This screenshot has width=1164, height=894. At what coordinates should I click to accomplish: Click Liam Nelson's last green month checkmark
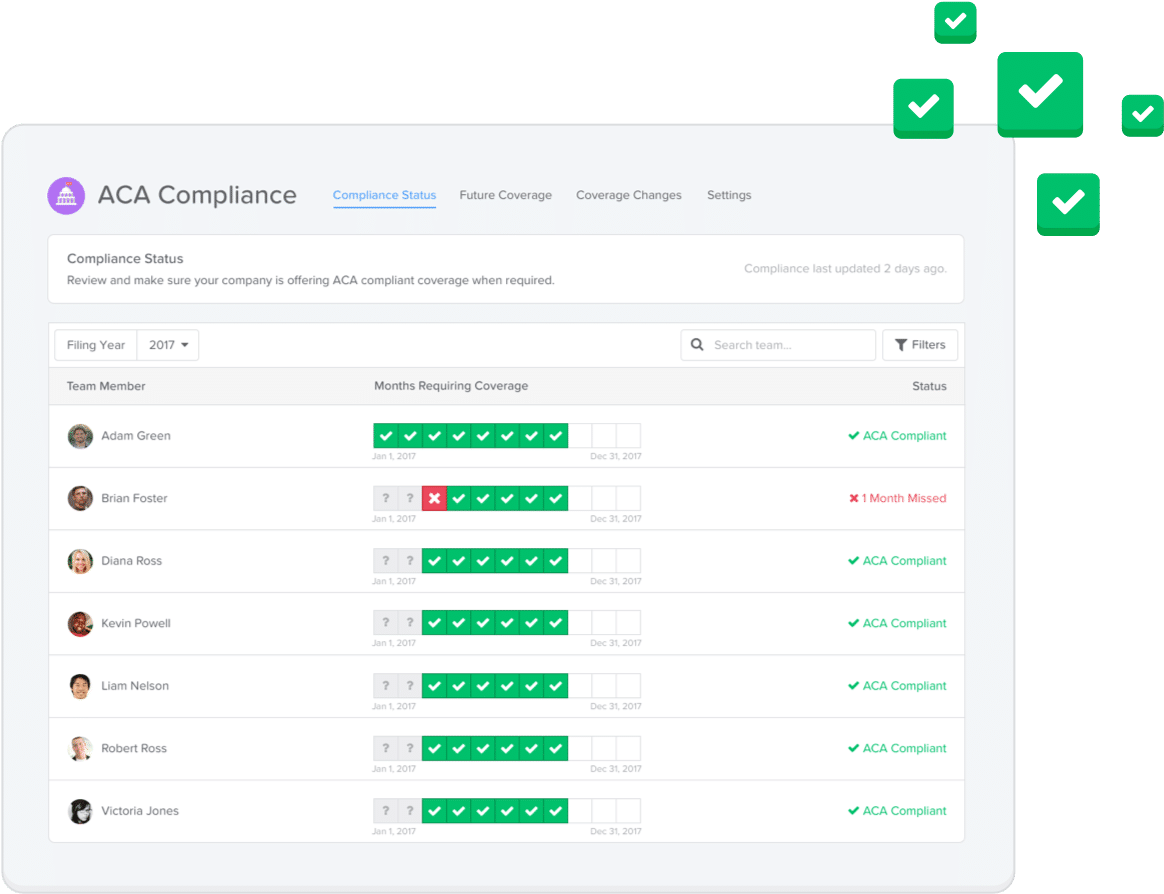click(x=556, y=685)
